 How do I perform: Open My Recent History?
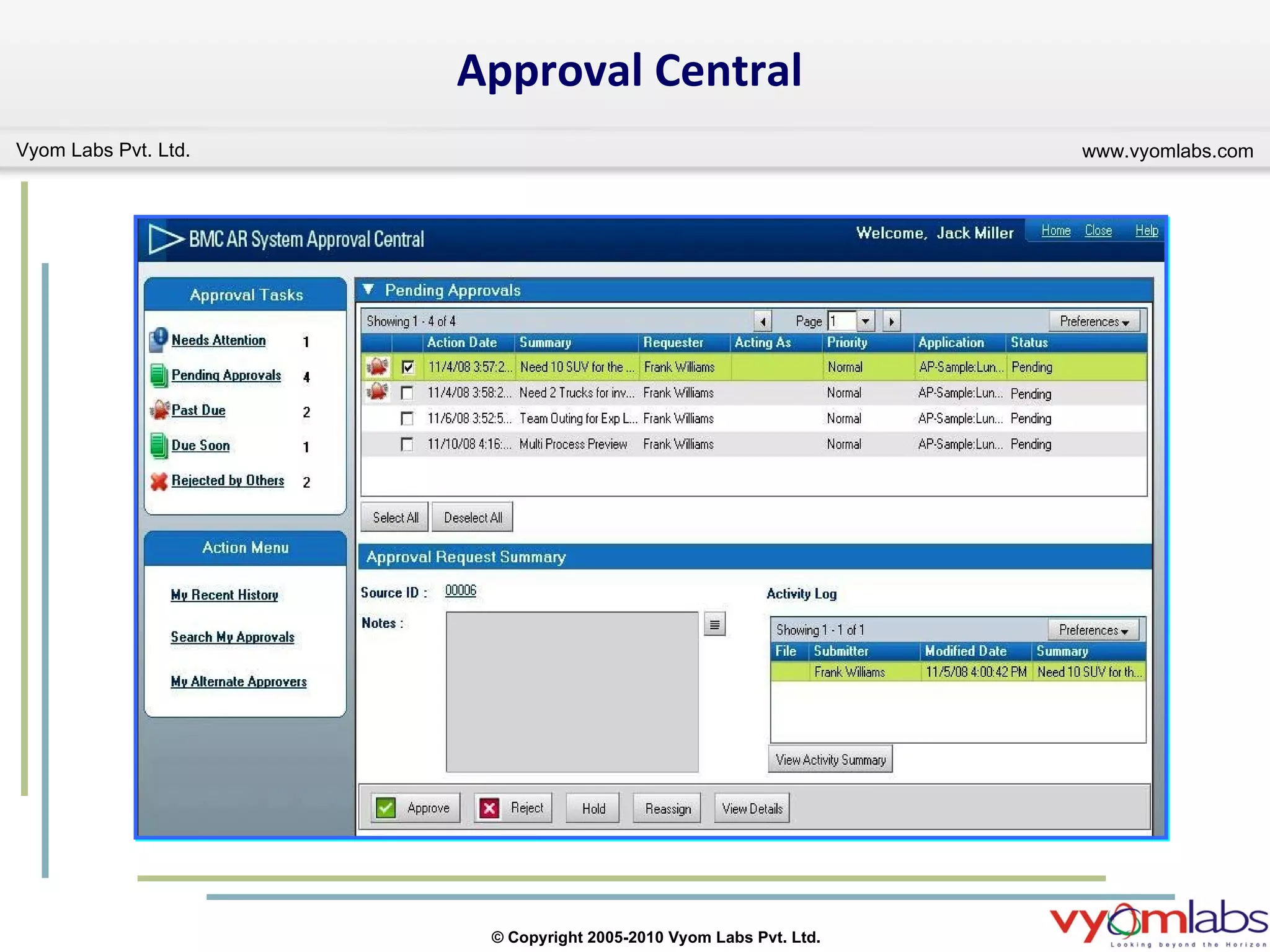(224, 595)
